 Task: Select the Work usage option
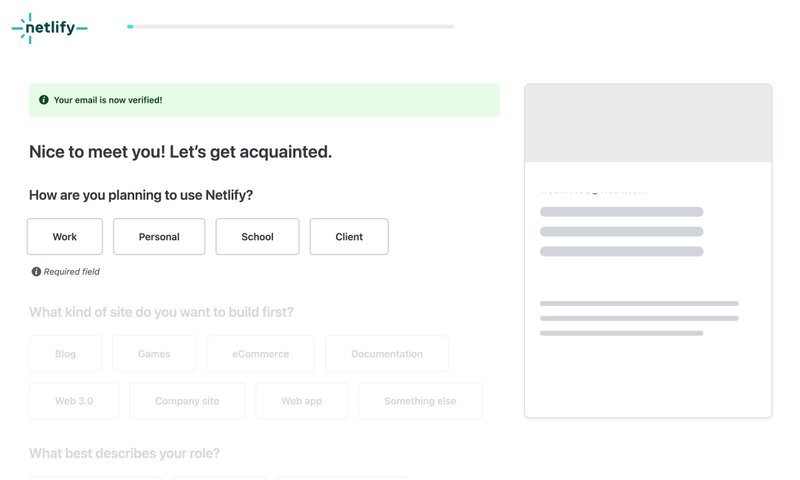tap(65, 237)
